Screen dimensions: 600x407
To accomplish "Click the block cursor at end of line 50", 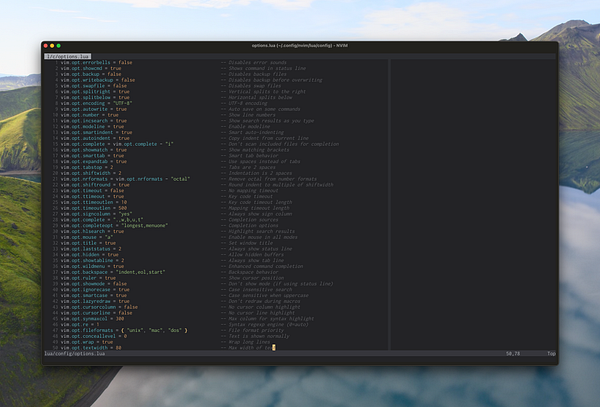I will pyautogui.click(x=274, y=347).
